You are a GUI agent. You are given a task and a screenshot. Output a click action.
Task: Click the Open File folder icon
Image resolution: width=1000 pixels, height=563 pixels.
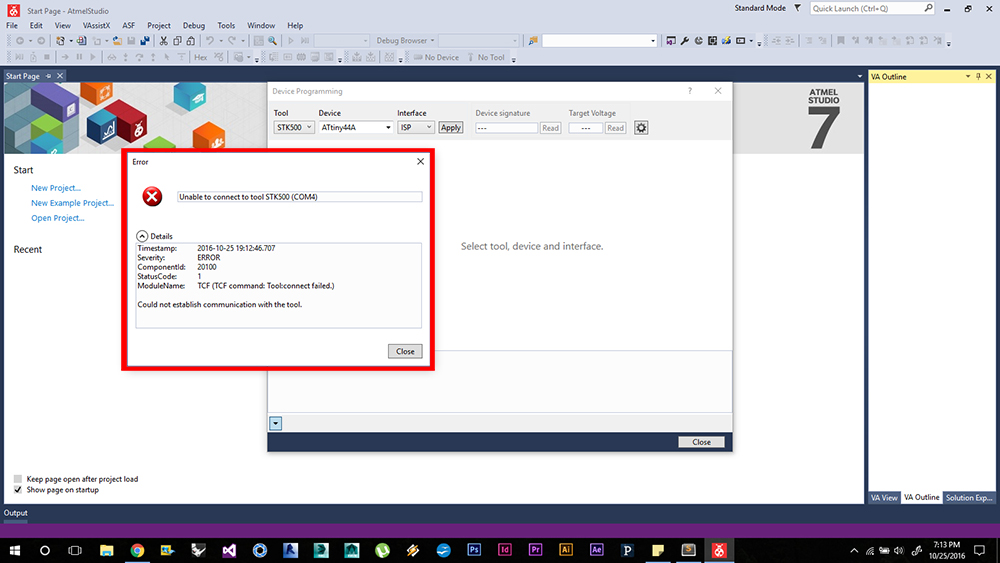(x=117, y=41)
